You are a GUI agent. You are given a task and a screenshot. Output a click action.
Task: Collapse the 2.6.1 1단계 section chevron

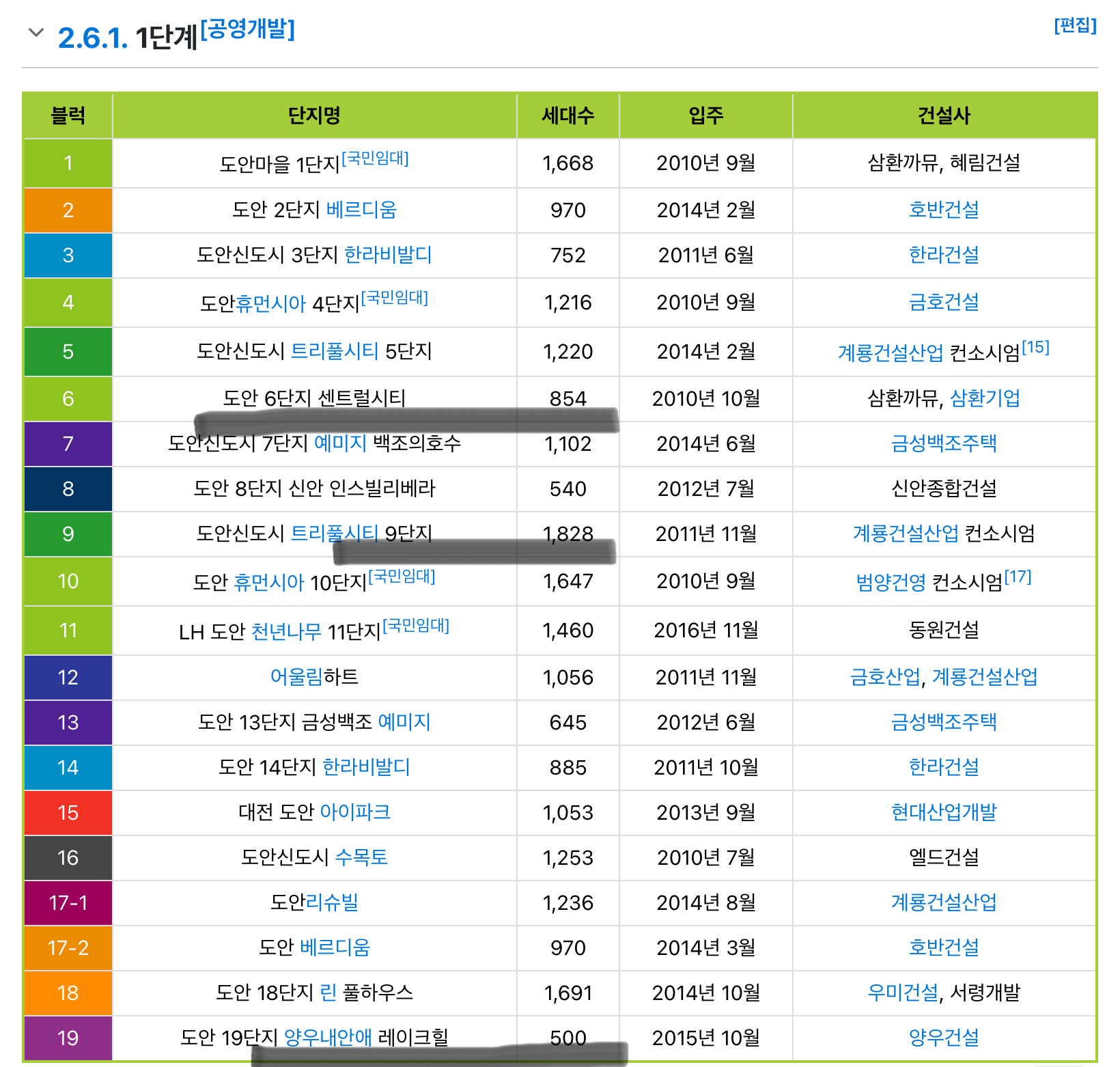pyautogui.click(x=36, y=32)
